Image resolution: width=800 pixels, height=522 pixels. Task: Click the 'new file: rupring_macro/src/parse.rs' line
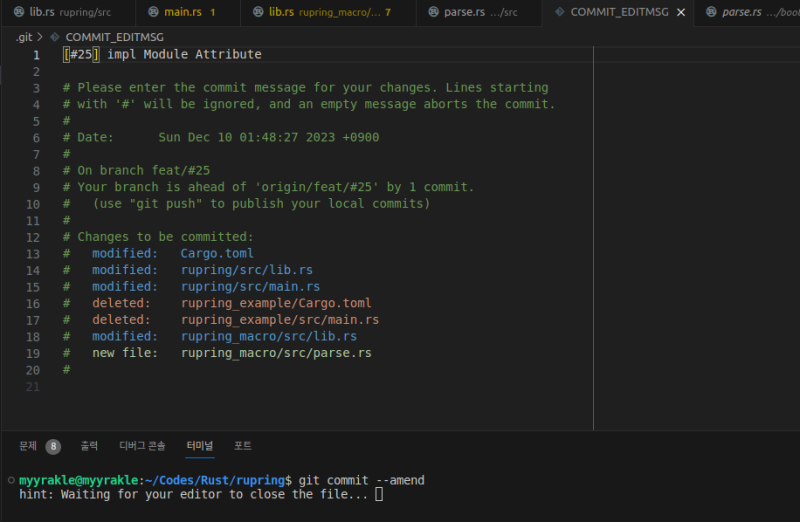tap(230, 353)
